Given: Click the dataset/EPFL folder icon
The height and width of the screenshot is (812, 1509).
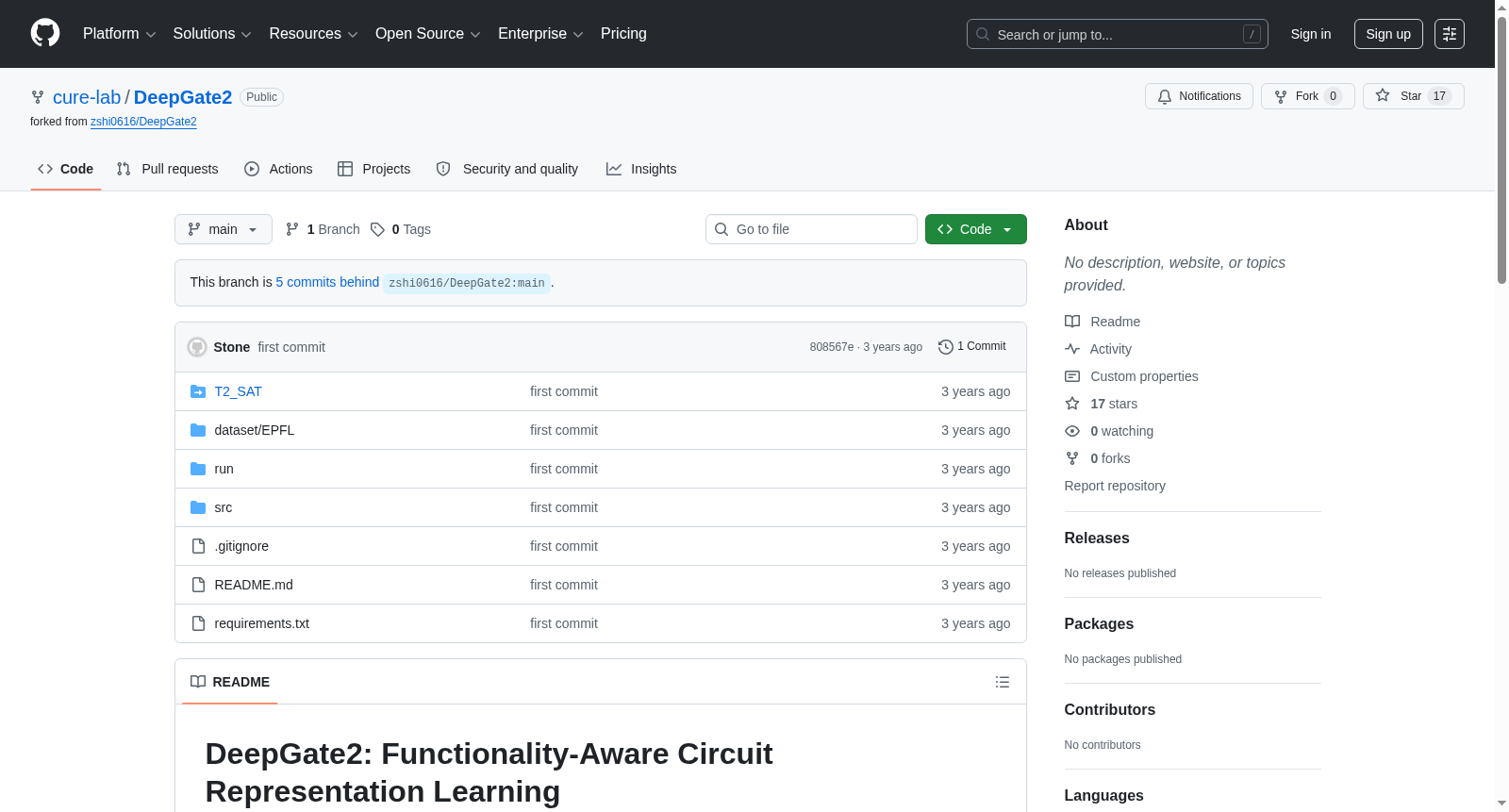Looking at the screenshot, I should click(x=198, y=430).
